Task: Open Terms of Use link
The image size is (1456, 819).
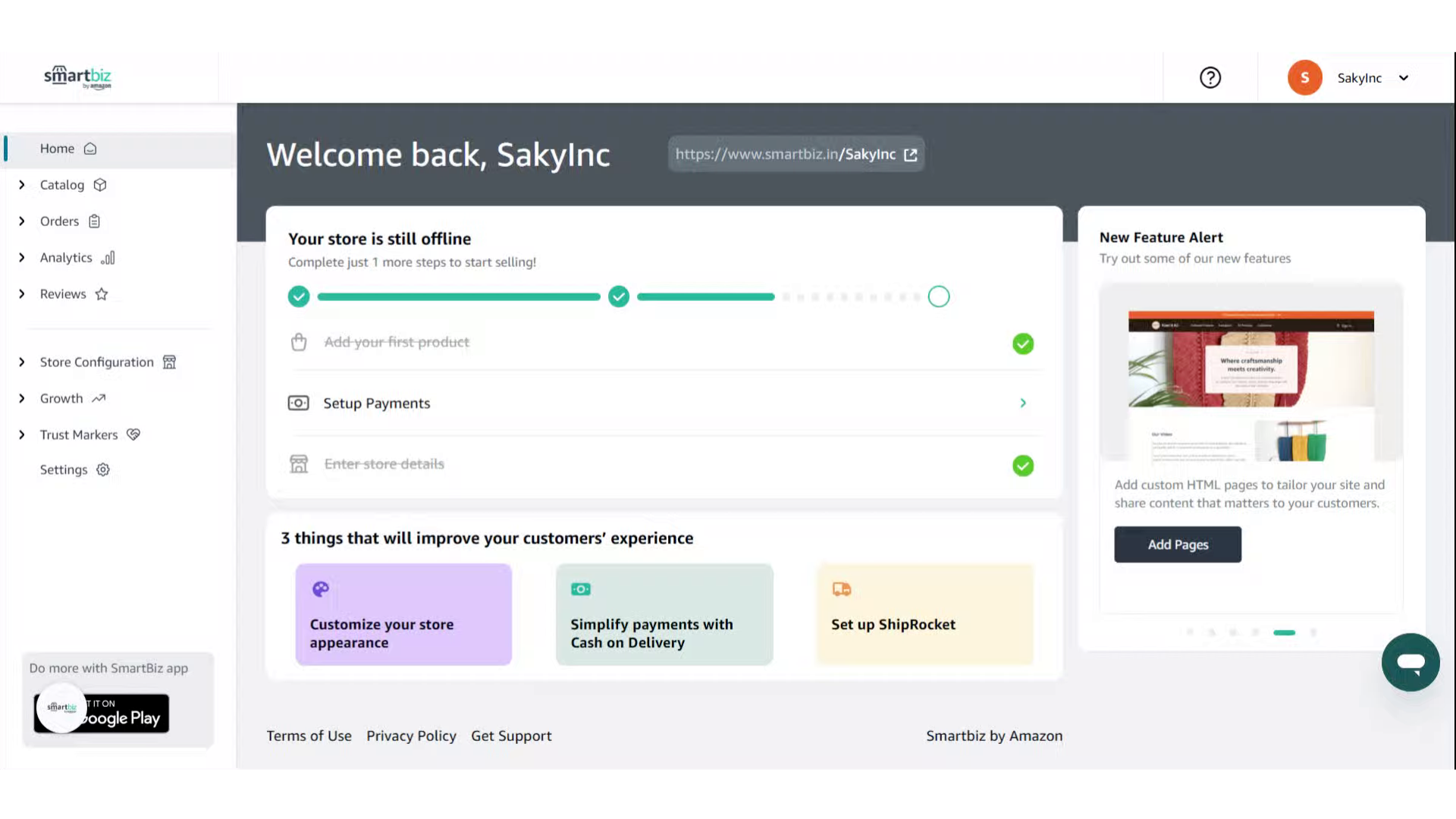Action: click(309, 736)
